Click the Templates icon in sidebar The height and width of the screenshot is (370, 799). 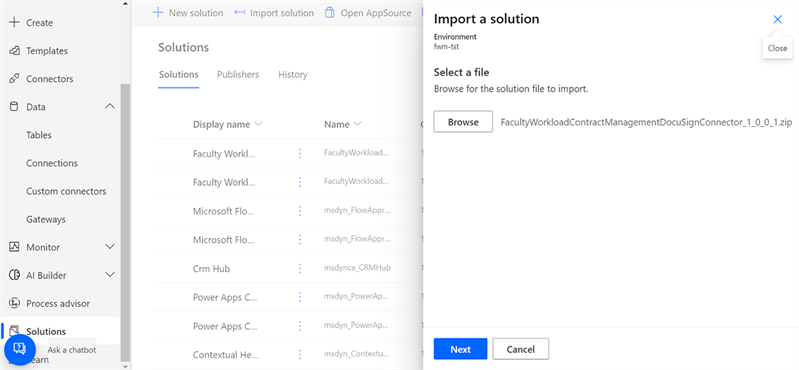tap(15, 51)
